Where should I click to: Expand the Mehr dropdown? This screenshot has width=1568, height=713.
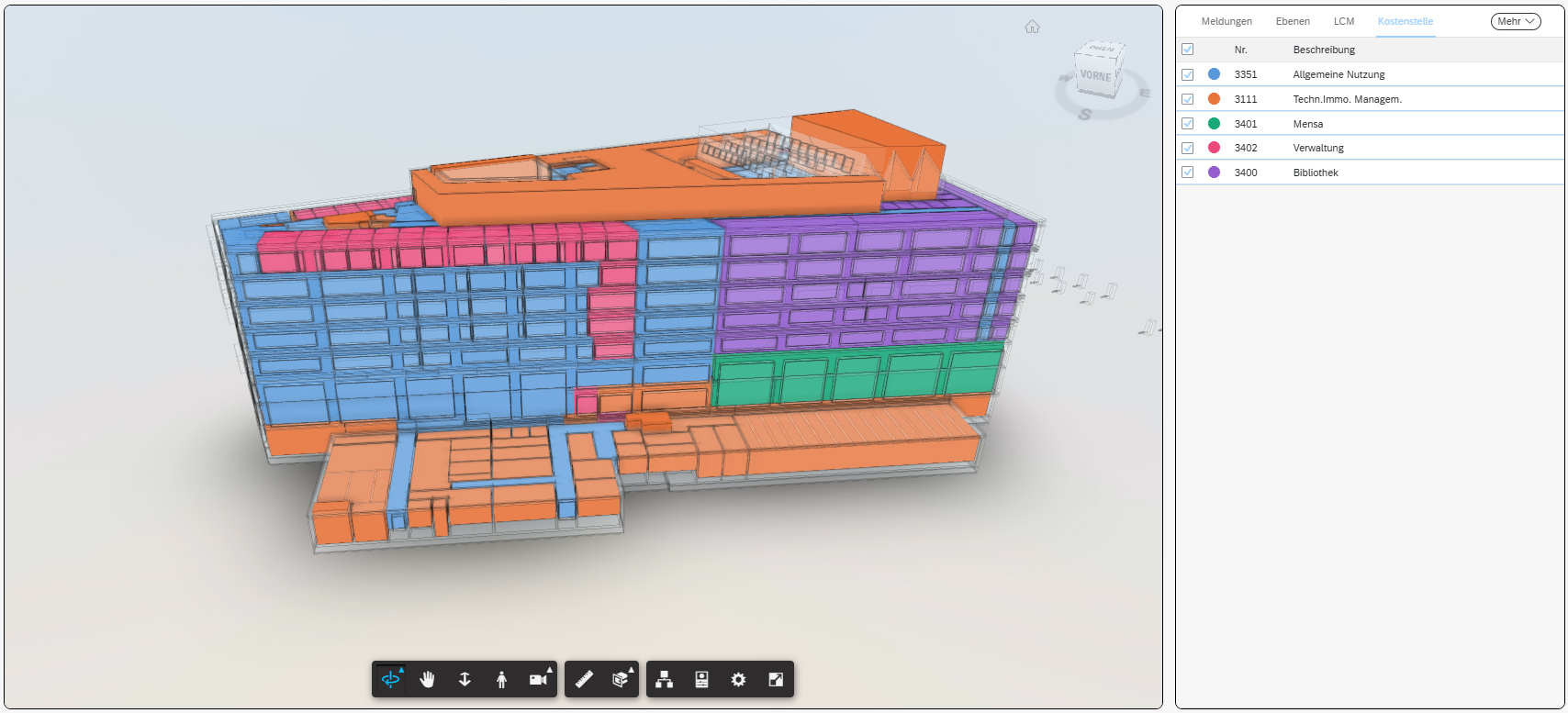1515,21
